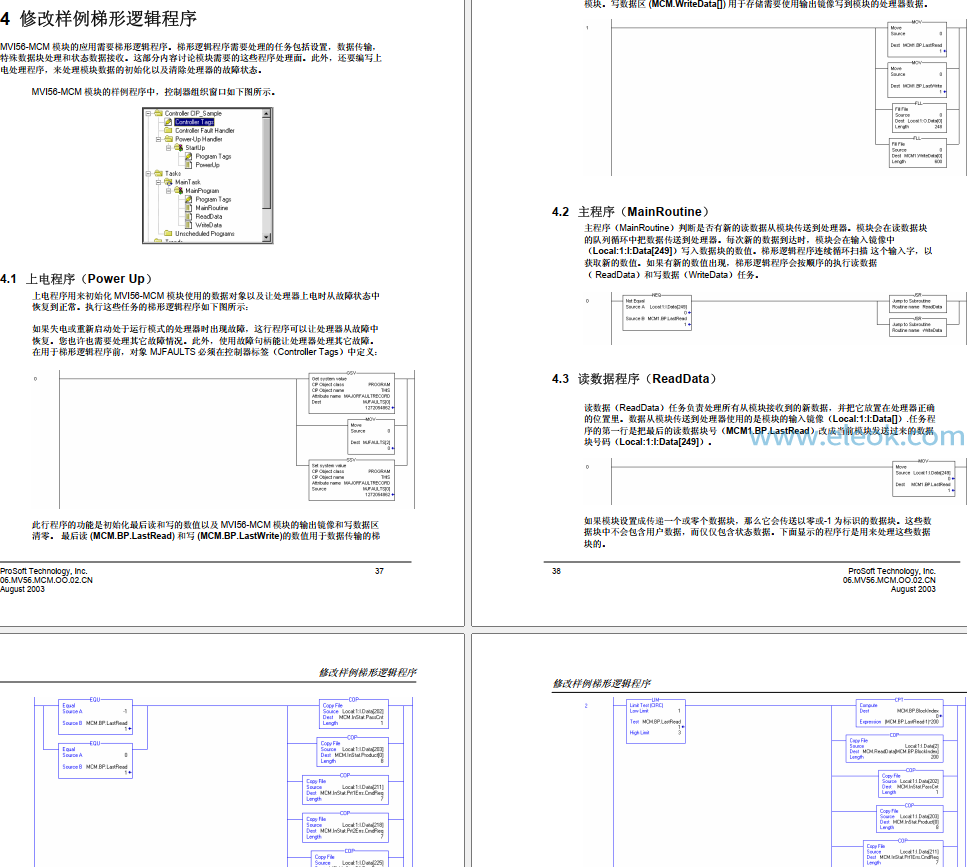Click ProSoft Technology footer on page 38

pos(892,571)
